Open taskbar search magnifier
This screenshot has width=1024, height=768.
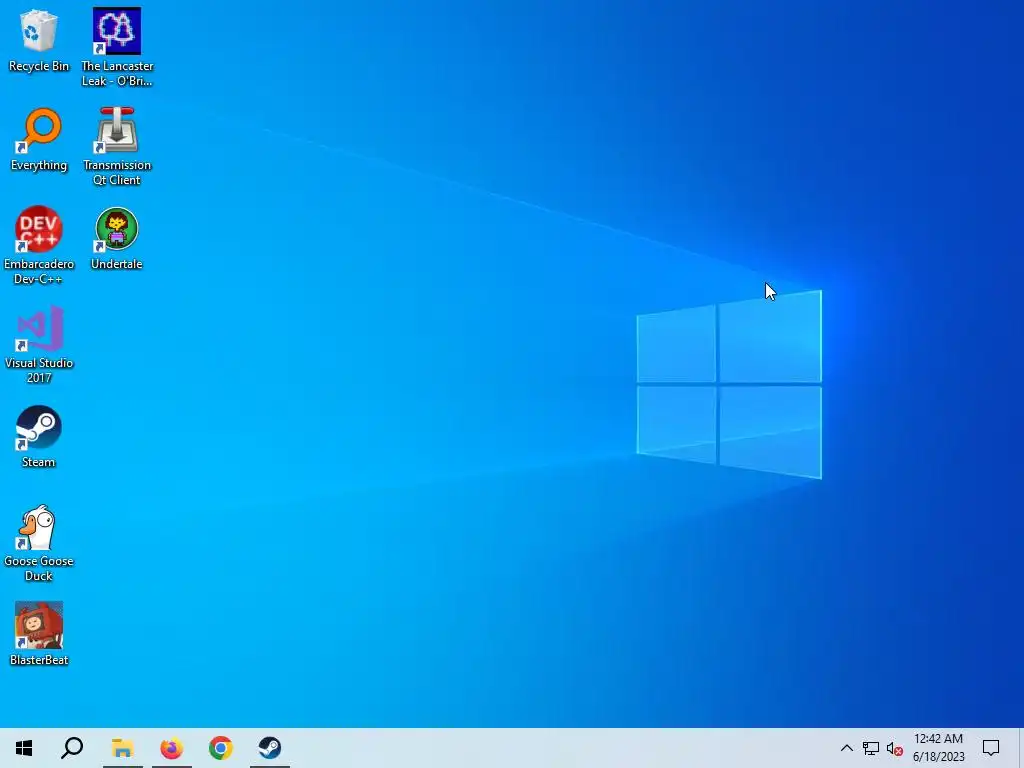[x=72, y=748]
